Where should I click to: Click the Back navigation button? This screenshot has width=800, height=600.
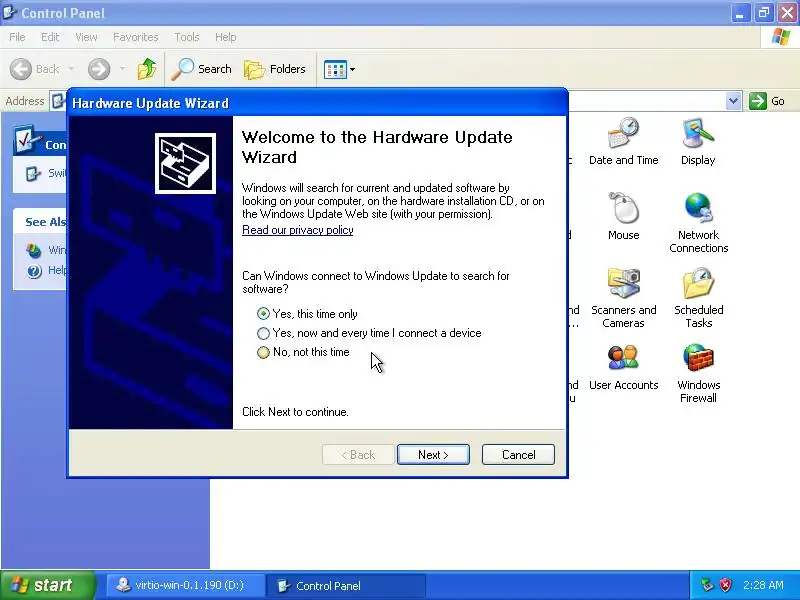[35, 69]
